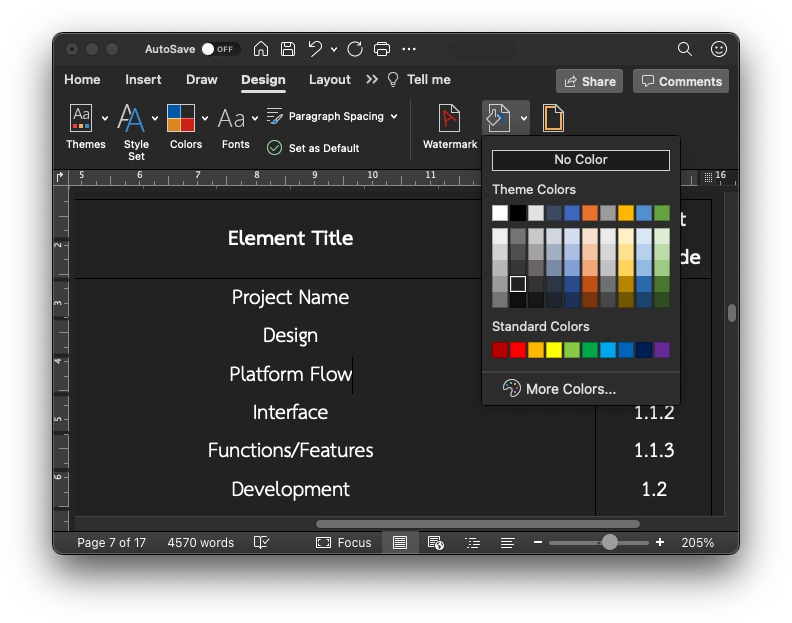Switch to Web Layout view icon
The width and height of the screenshot is (792, 623).
tap(435, 543)
